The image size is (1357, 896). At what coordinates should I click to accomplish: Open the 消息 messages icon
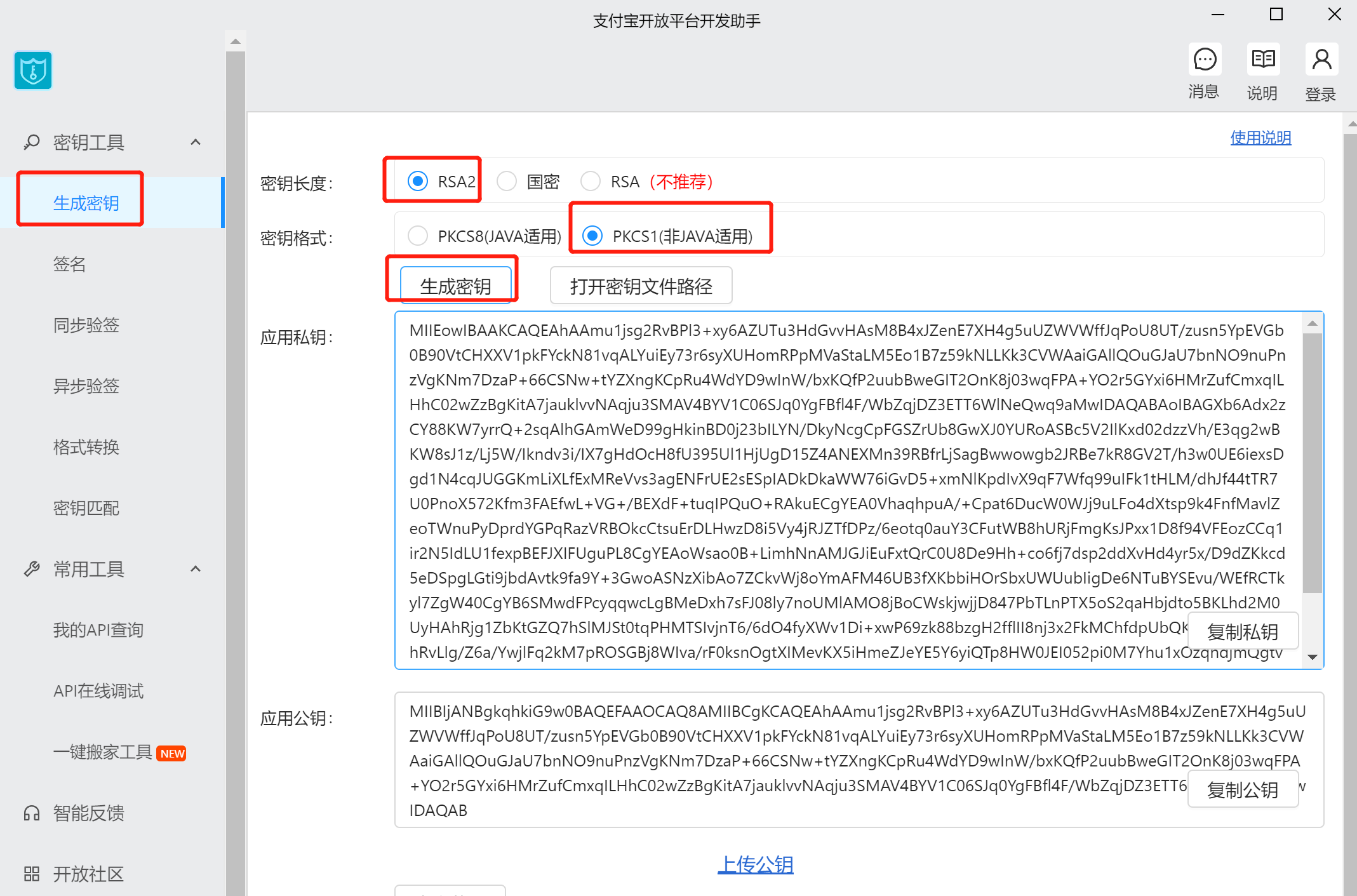(x=1204, y=60)
